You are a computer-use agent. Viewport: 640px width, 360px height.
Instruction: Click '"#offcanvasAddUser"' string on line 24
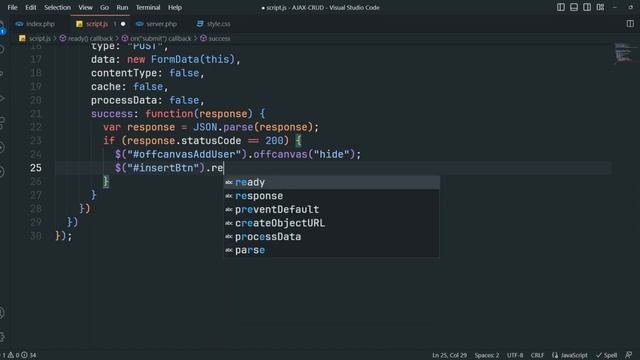[x=184, y=154]
